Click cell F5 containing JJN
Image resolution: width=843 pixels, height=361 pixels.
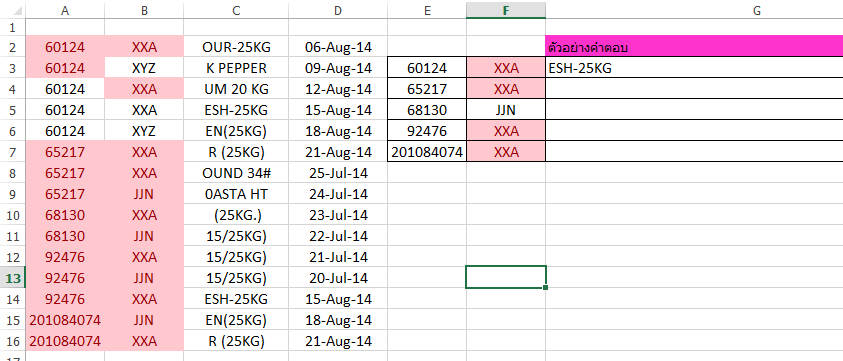click(x=506, y=110)
